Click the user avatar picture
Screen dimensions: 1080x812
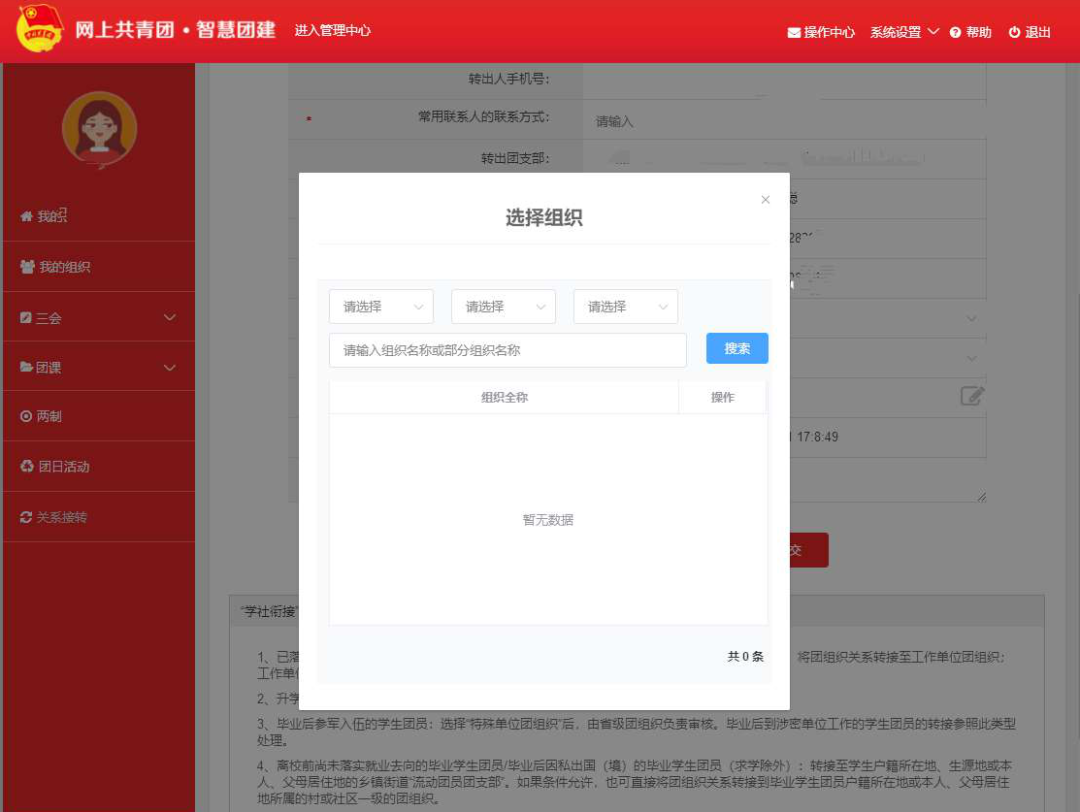99,130
